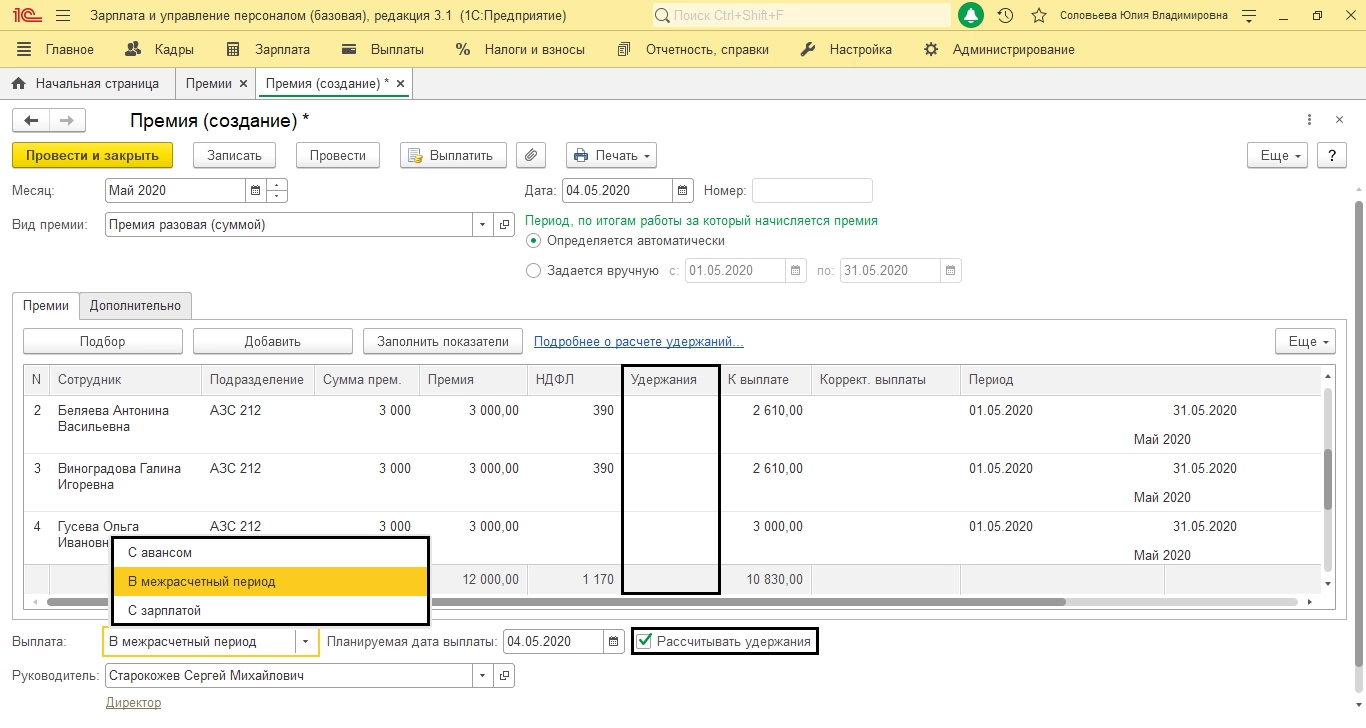Select Задается вручную radio button
The image size is (1366, 728).
click(x=534, y=271)
